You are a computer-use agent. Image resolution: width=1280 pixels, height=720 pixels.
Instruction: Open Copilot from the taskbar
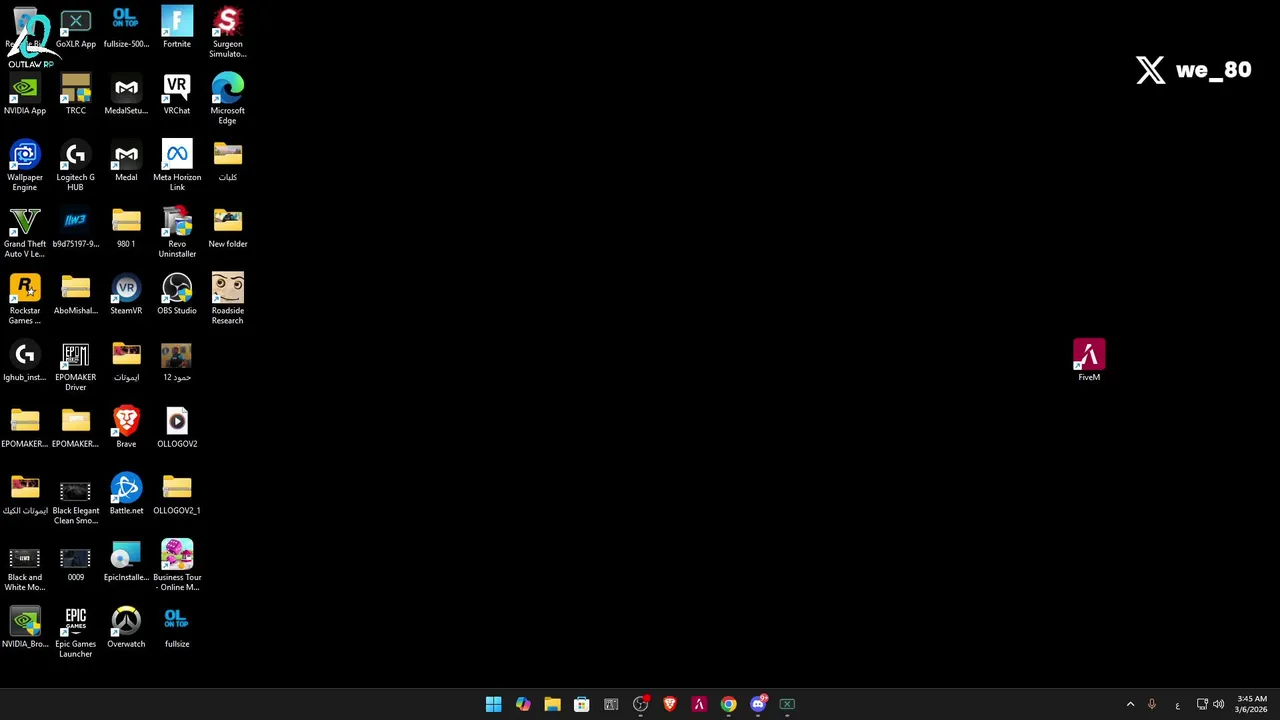523,704
